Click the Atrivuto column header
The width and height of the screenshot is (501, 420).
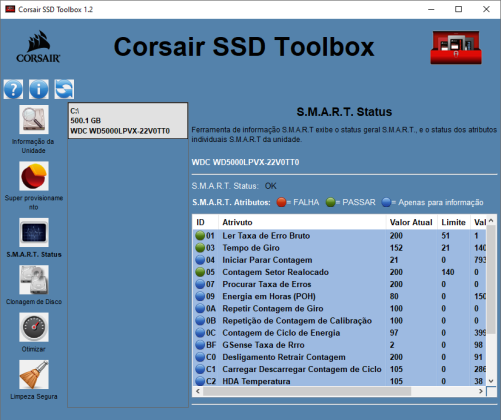click(x=302, y=222)
